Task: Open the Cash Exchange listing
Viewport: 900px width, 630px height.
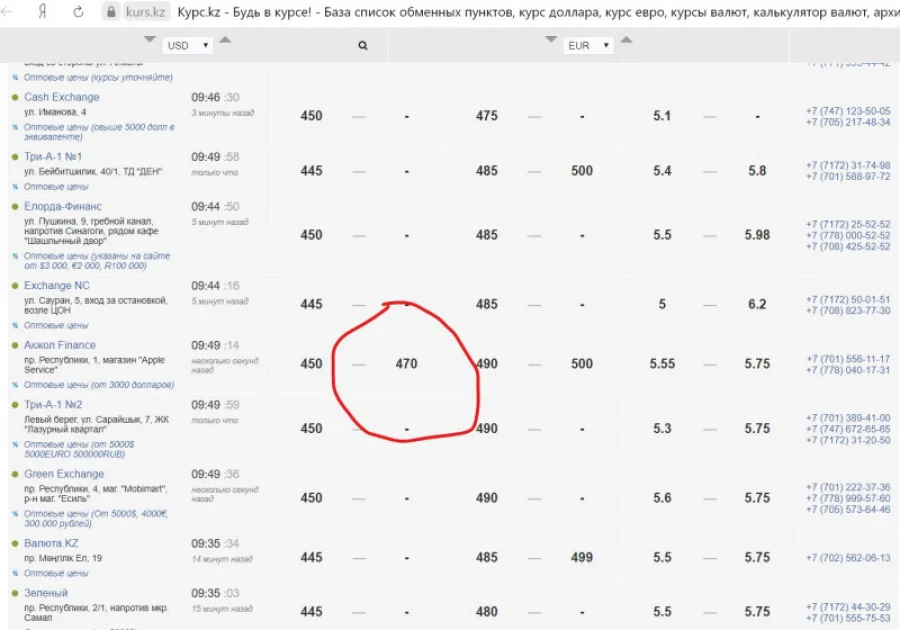Action: [62, 97]
